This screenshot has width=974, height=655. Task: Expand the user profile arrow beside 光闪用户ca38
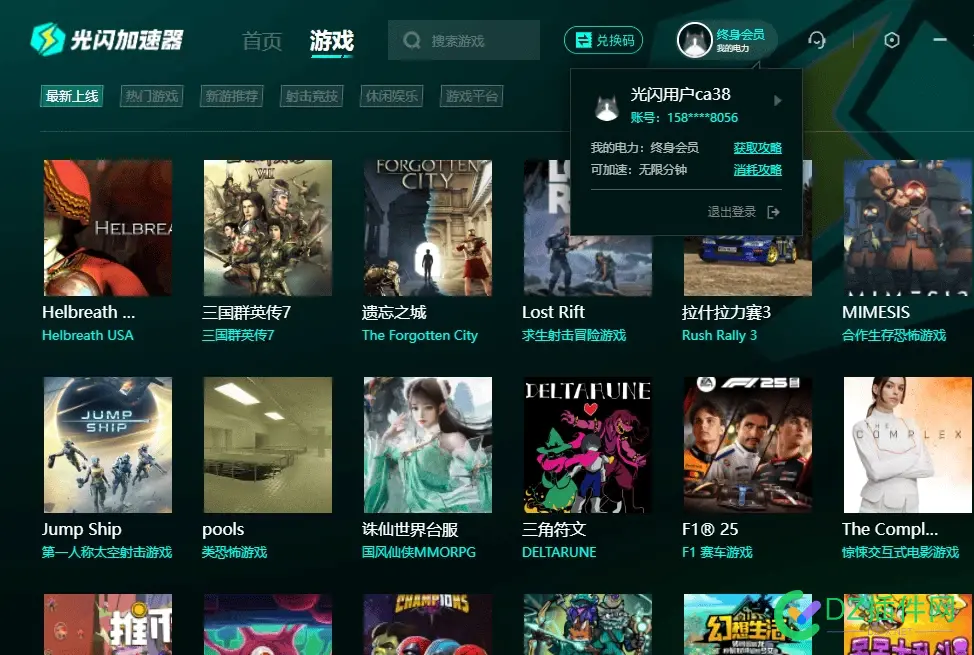pyautogui.click(x=777, y=101)
